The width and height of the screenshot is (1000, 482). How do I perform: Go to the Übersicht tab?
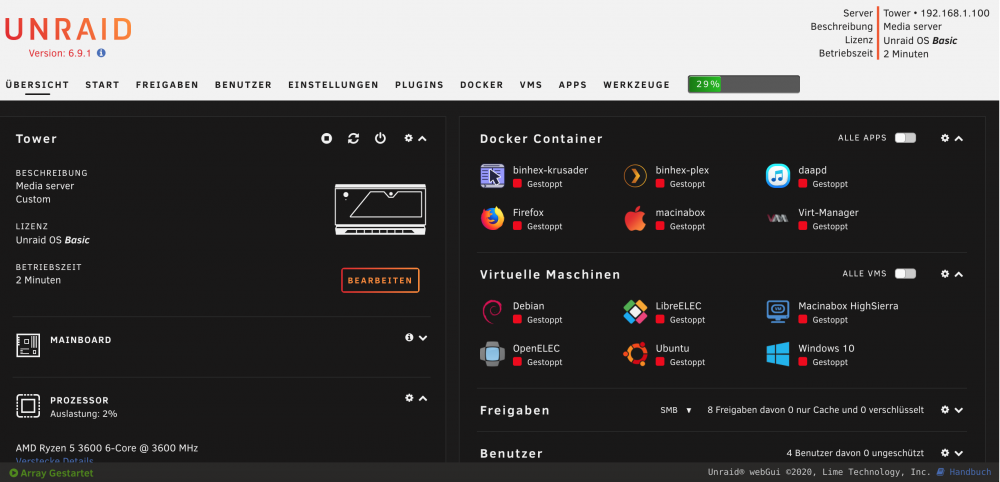point(37,85)
